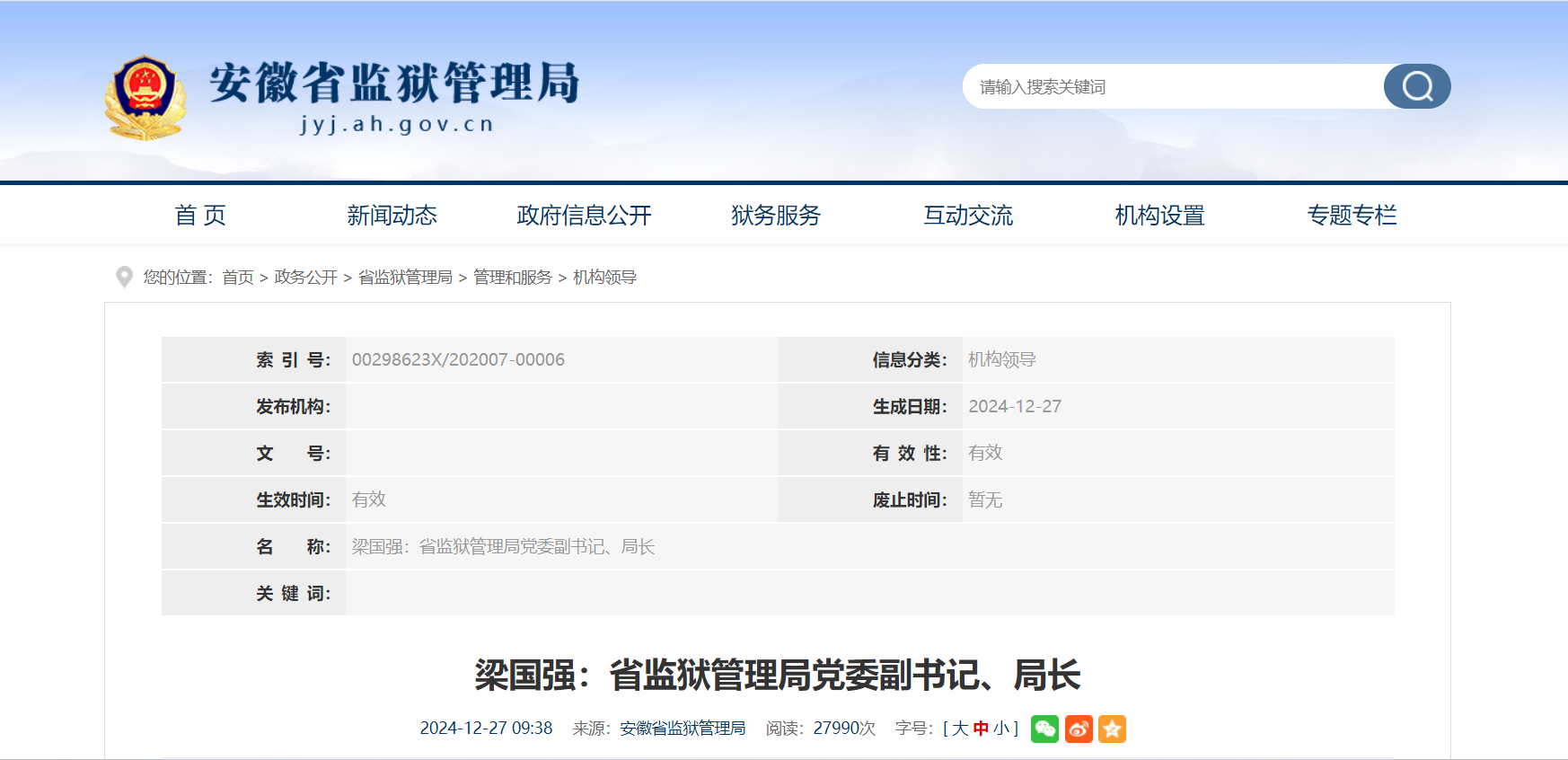Click the national emblem logo
The image size is (1568, 760).
click(x=145, y=98)
